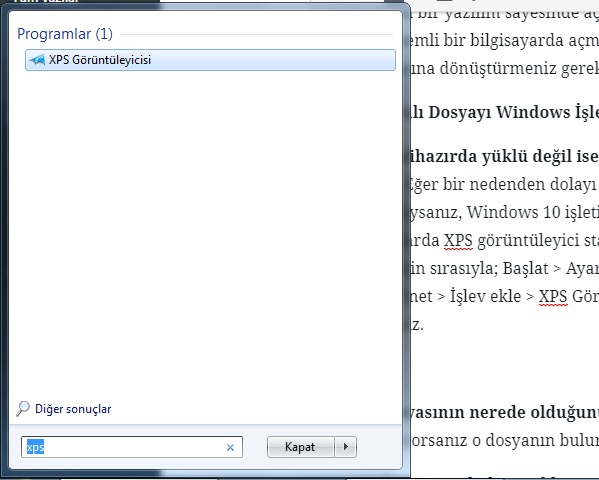Click the 'bir nedenden dolayı' line in document
The image size is (599, 480).
pos(504,185)
